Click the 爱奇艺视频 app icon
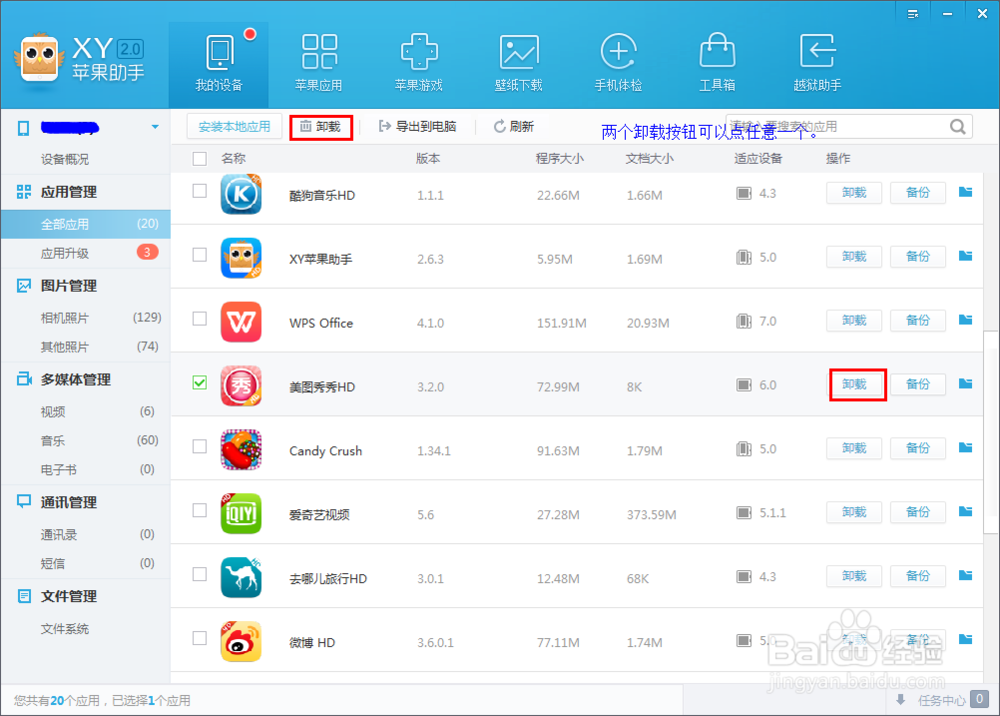Image resolution: width=1000 pixels, height=716 pixels. coord(241,513)
